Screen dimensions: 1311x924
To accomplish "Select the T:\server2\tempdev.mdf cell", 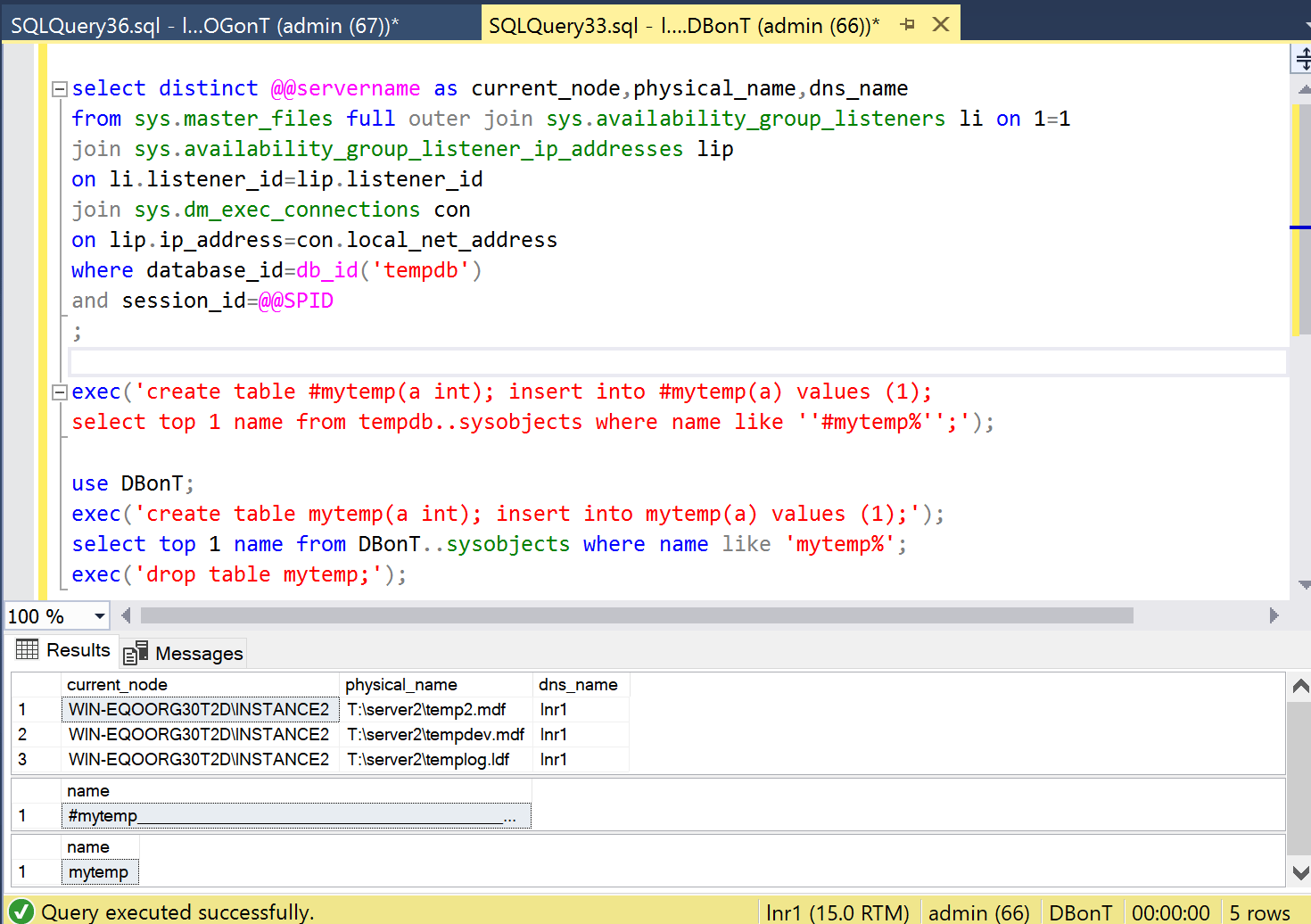I will (x=435, y=734).
